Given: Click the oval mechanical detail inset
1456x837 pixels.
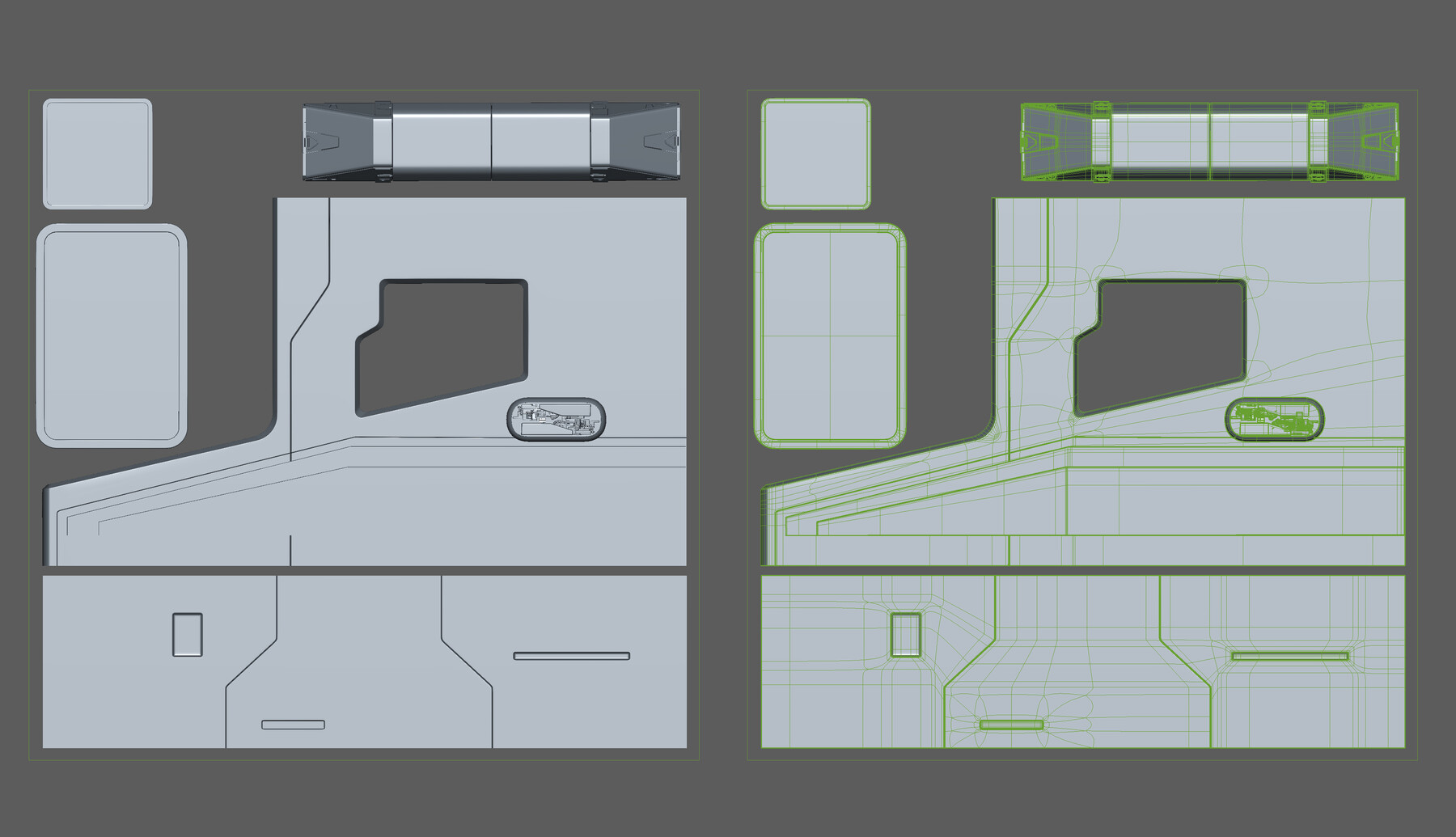Looking at the screenshot, I should (x=557, y=418).
